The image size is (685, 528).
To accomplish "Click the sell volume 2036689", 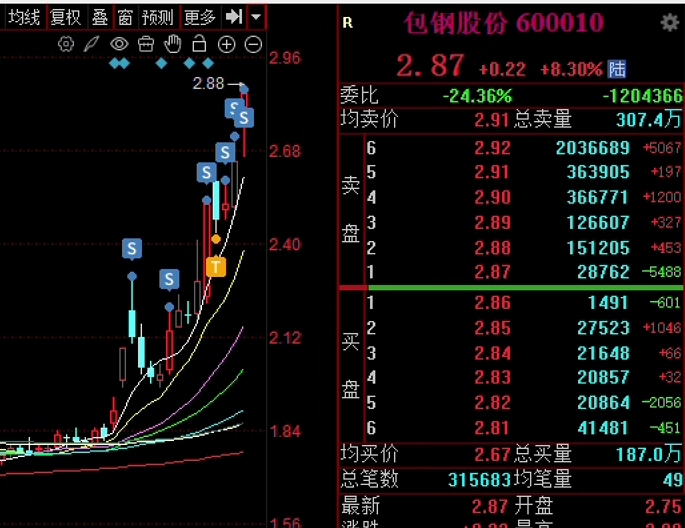I will 593,148.
